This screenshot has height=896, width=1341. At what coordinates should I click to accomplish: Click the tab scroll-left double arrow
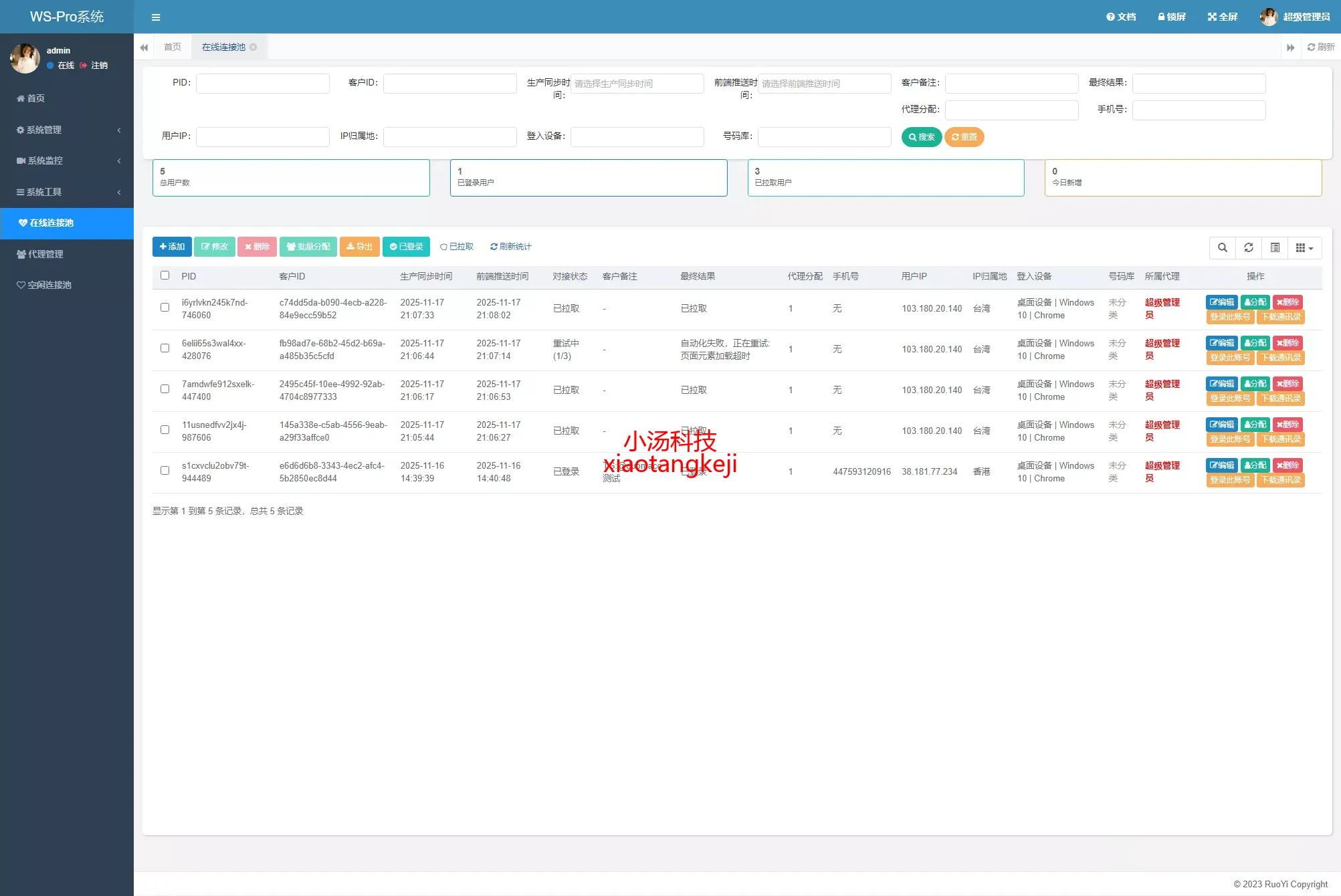[x=144, y=47]
